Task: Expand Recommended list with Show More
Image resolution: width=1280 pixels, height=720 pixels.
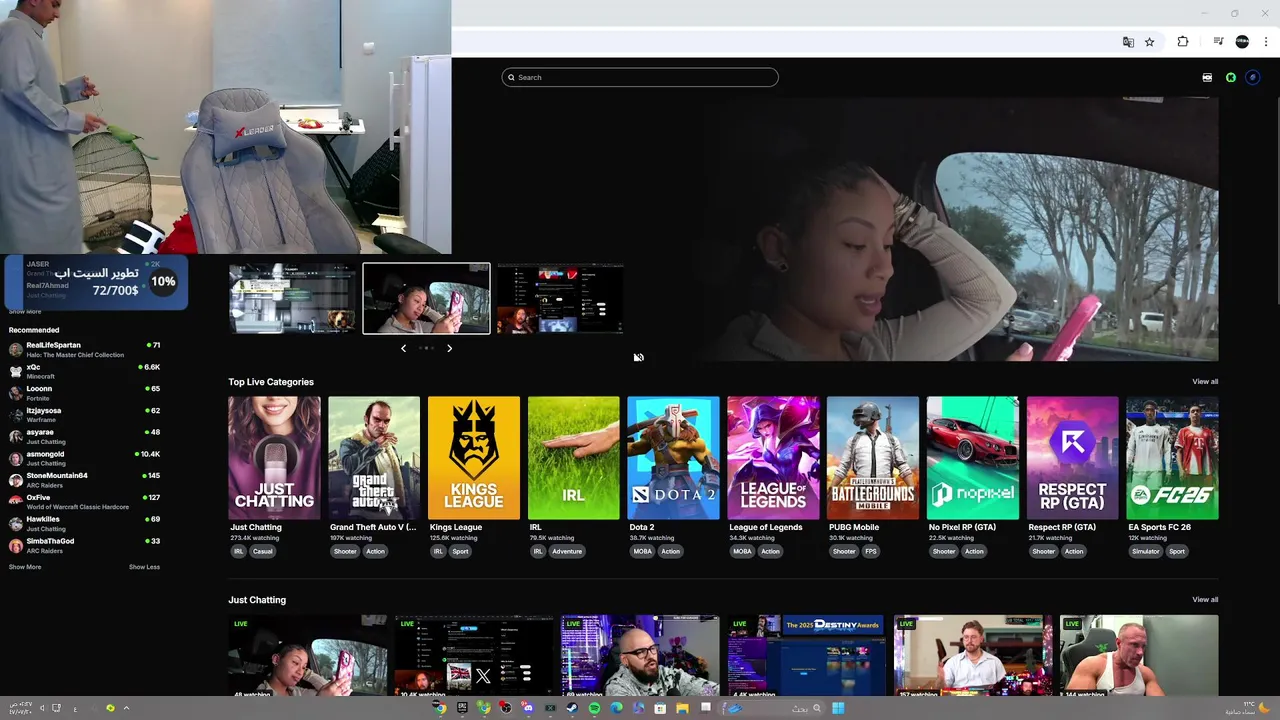Action: click(x=25, y=567)
